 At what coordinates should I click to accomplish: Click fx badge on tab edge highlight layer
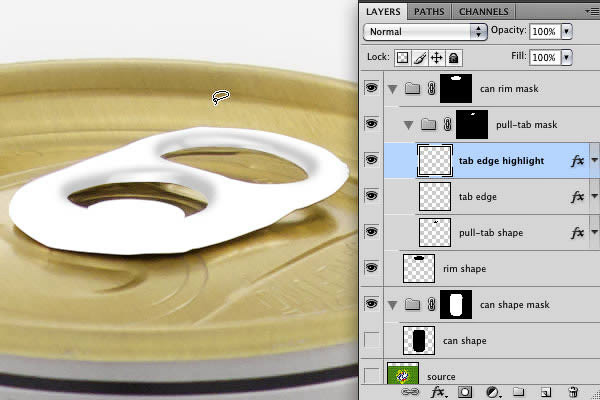point(577,161)
